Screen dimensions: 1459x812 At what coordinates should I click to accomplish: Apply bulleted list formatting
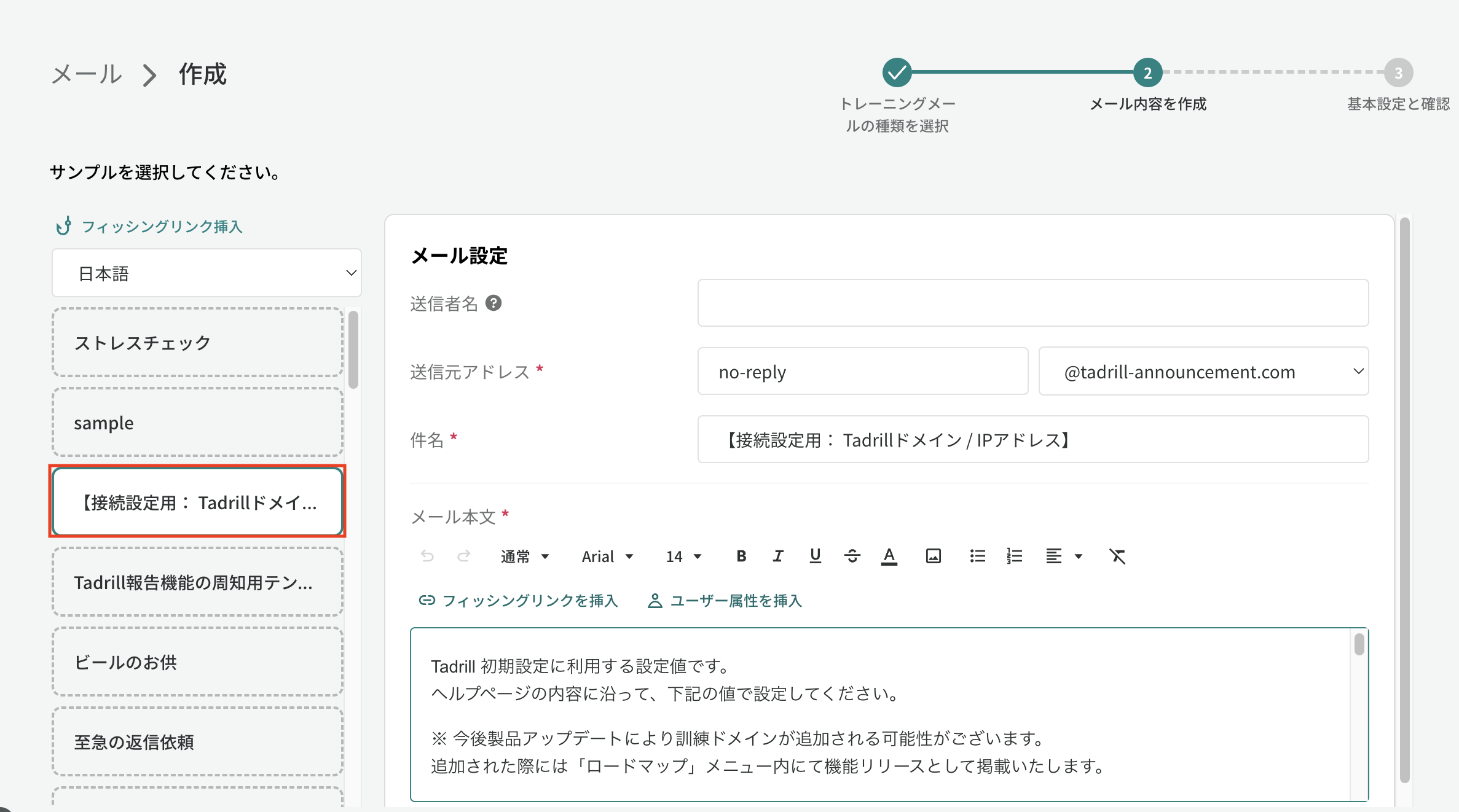tap(977, 556)
